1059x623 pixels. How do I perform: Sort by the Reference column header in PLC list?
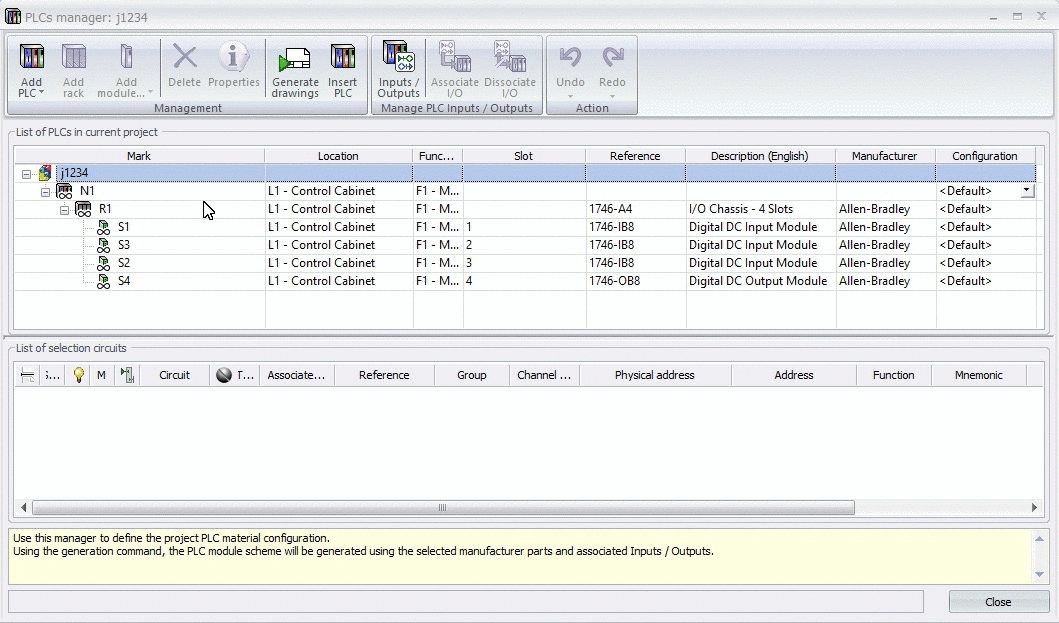635,156
